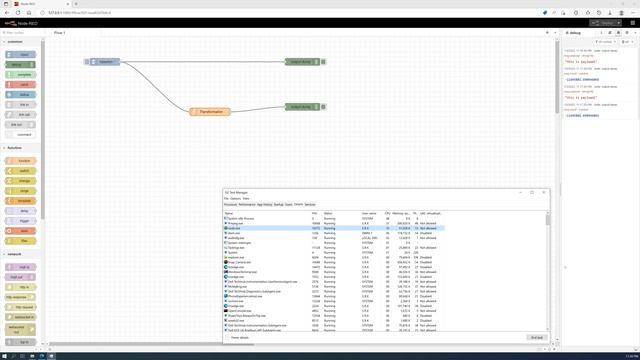
Task: Select the inject node in the palette
Action: coord(20,55)
